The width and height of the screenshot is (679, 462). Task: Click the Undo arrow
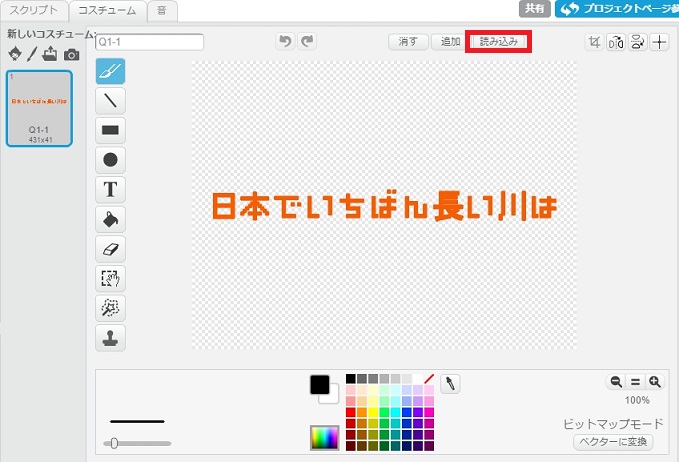point(285,41)
